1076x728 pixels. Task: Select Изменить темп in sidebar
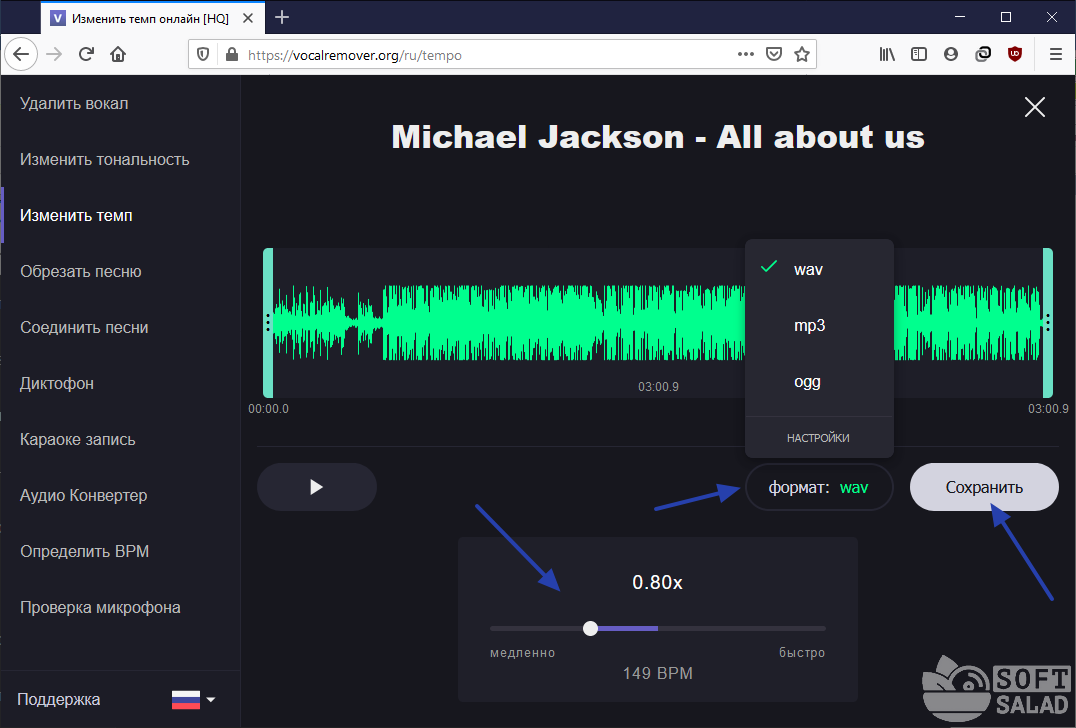(x=76, y=215)
